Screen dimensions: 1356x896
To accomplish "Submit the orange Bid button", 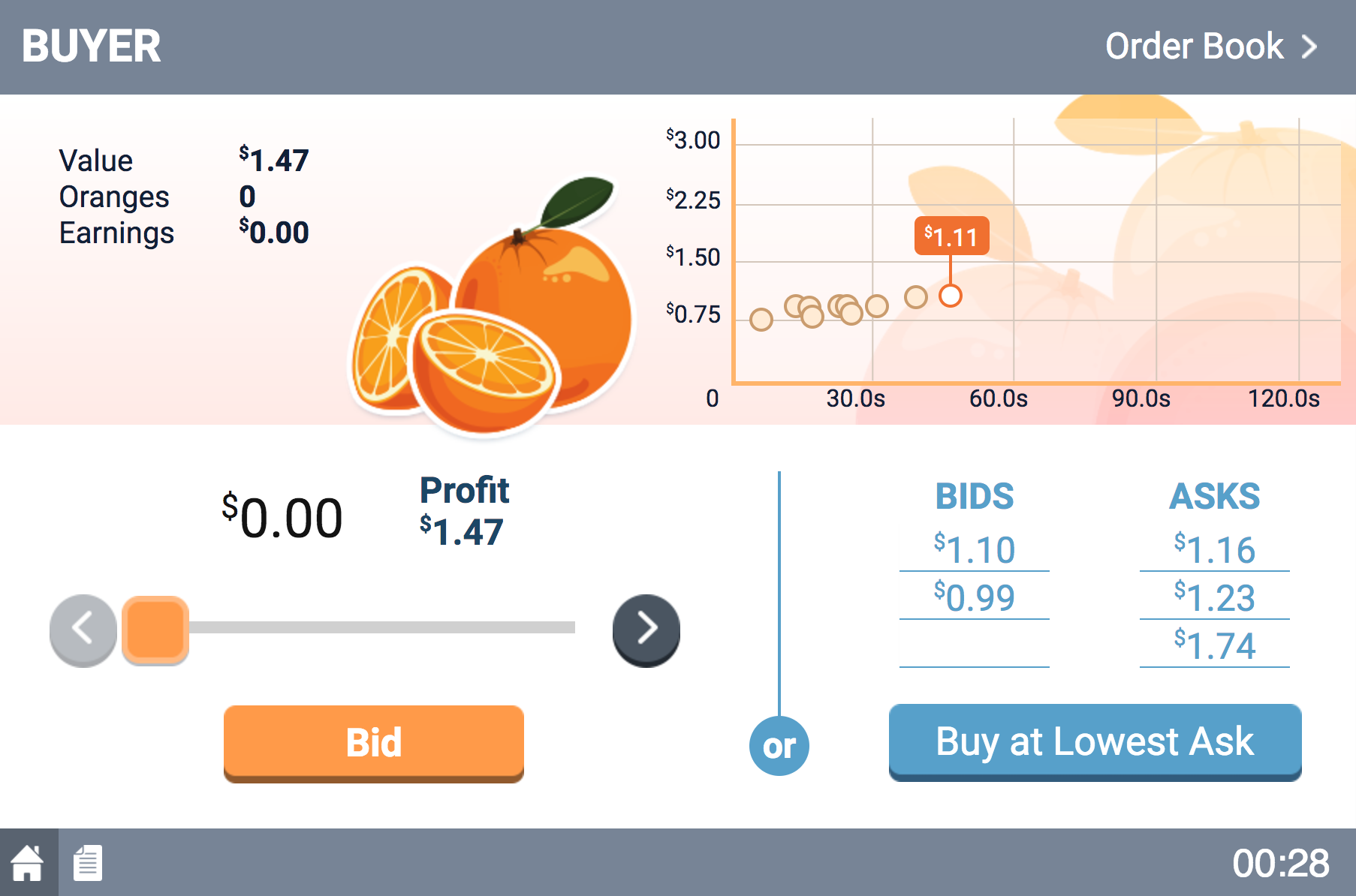I will tap(374, 743).
